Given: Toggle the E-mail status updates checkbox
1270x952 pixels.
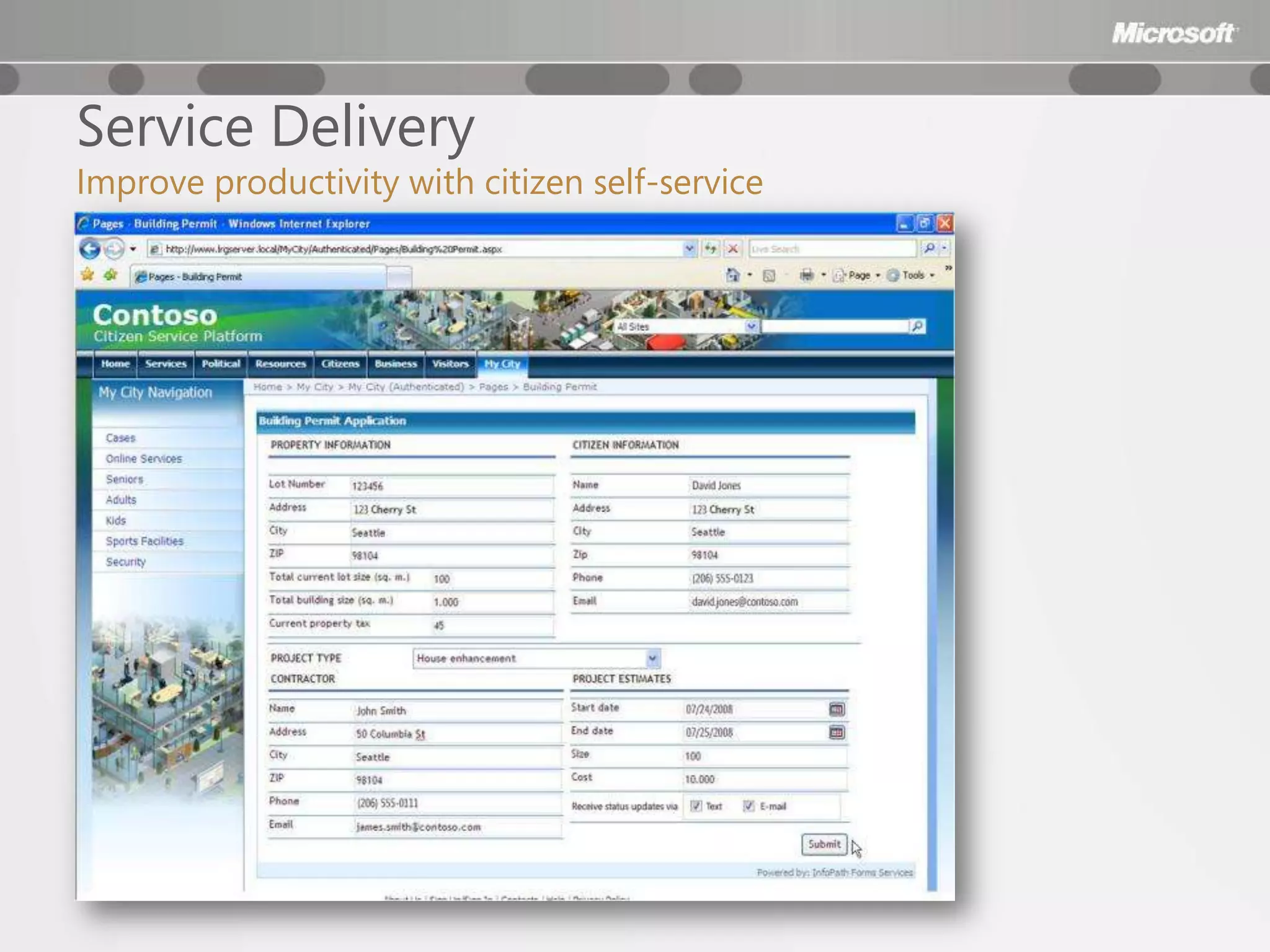Looking at the screenshot, I should 749,806.
